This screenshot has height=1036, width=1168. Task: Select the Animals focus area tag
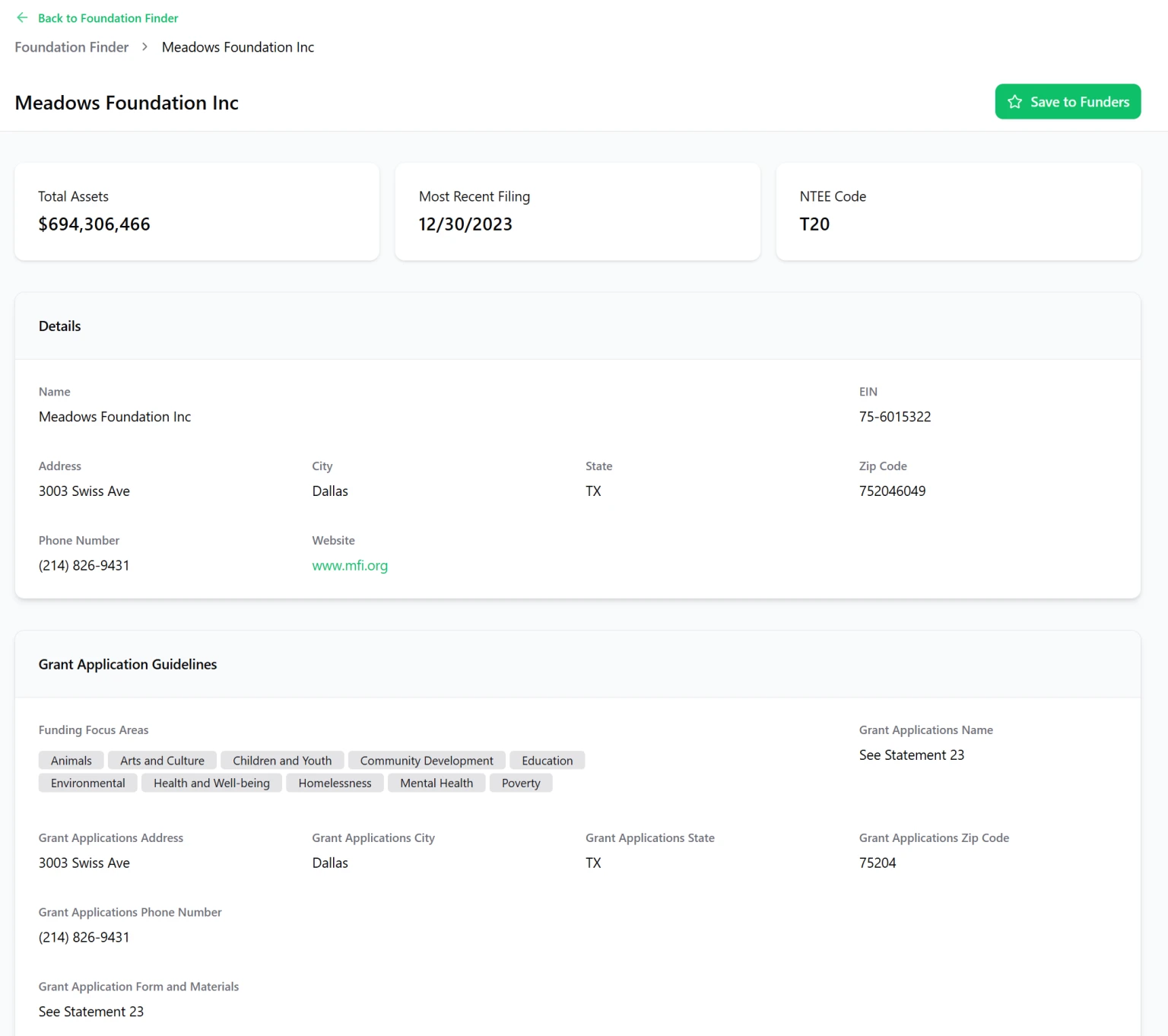pyautogui.click(x=71, y=761)
